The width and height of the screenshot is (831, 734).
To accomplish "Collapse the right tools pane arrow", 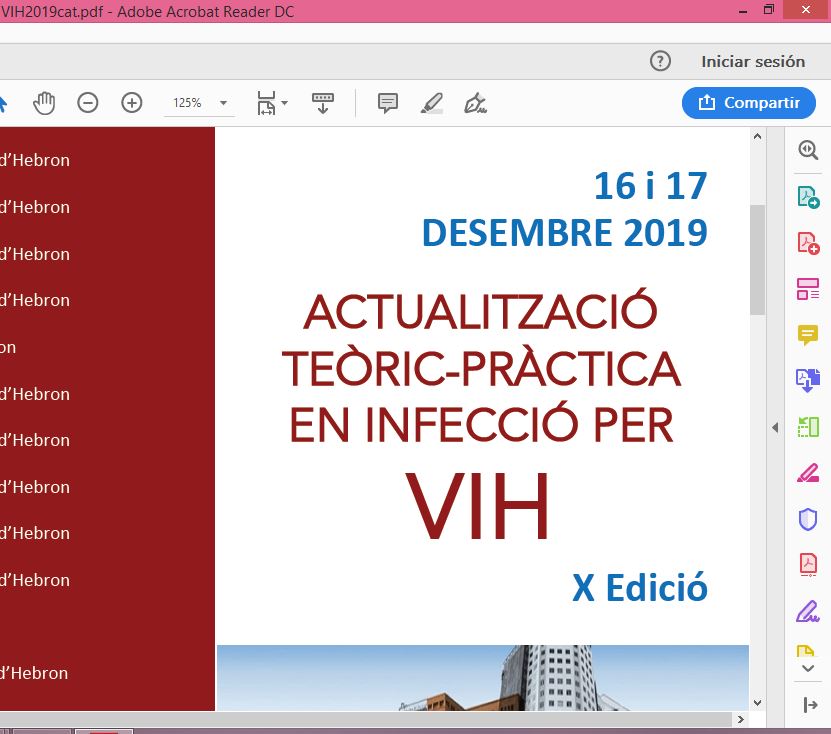I will [x=775, y=428].
